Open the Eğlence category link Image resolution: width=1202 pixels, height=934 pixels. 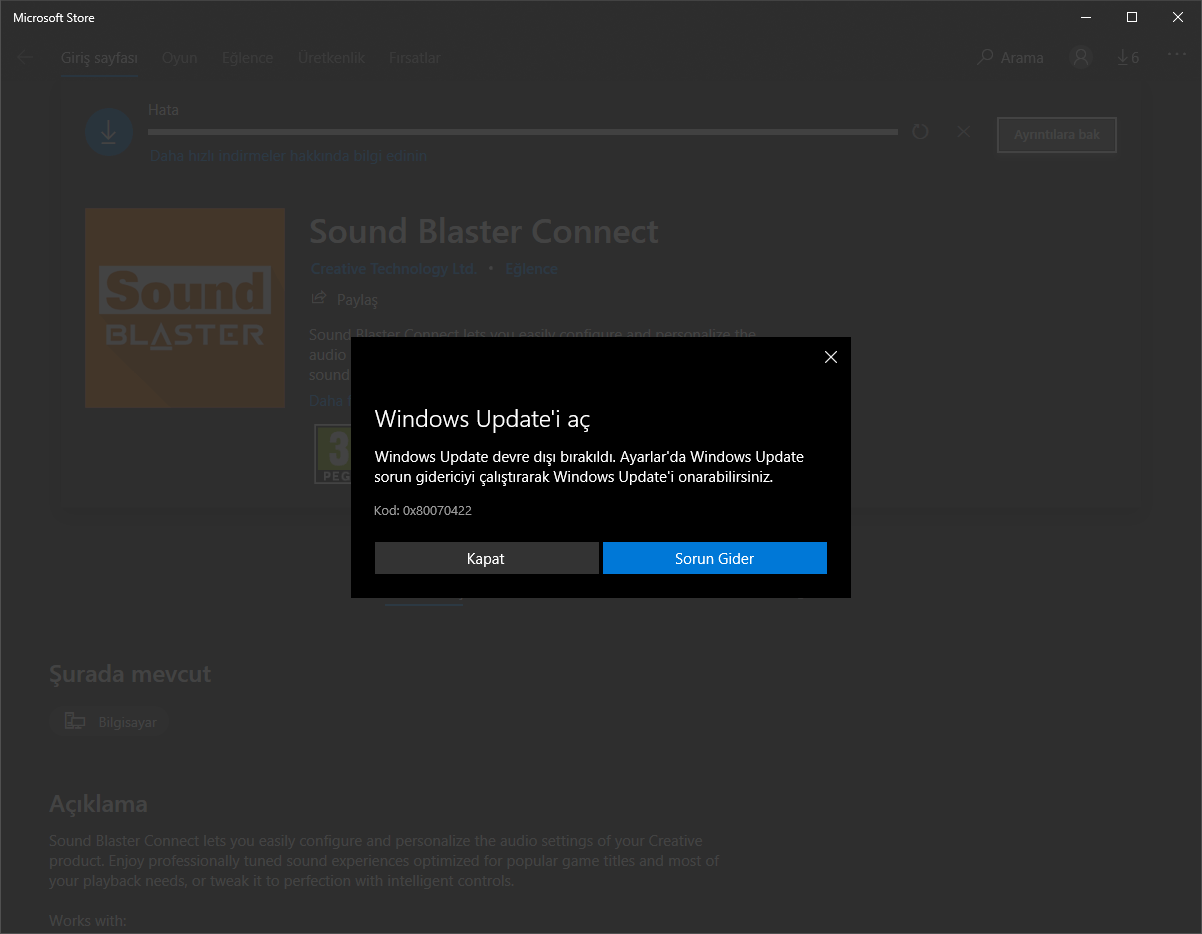click(x=531, y=269)
